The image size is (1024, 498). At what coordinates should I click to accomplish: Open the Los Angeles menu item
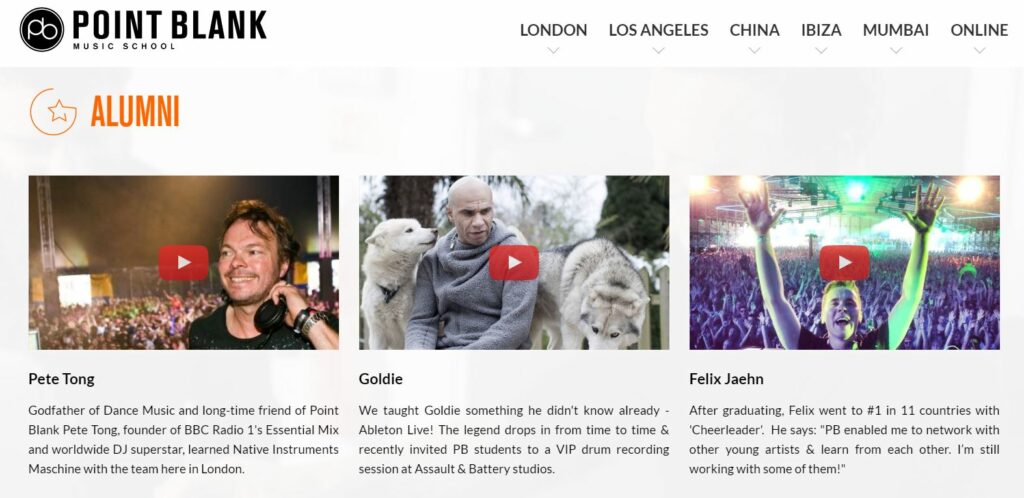[x=658, y=30]
